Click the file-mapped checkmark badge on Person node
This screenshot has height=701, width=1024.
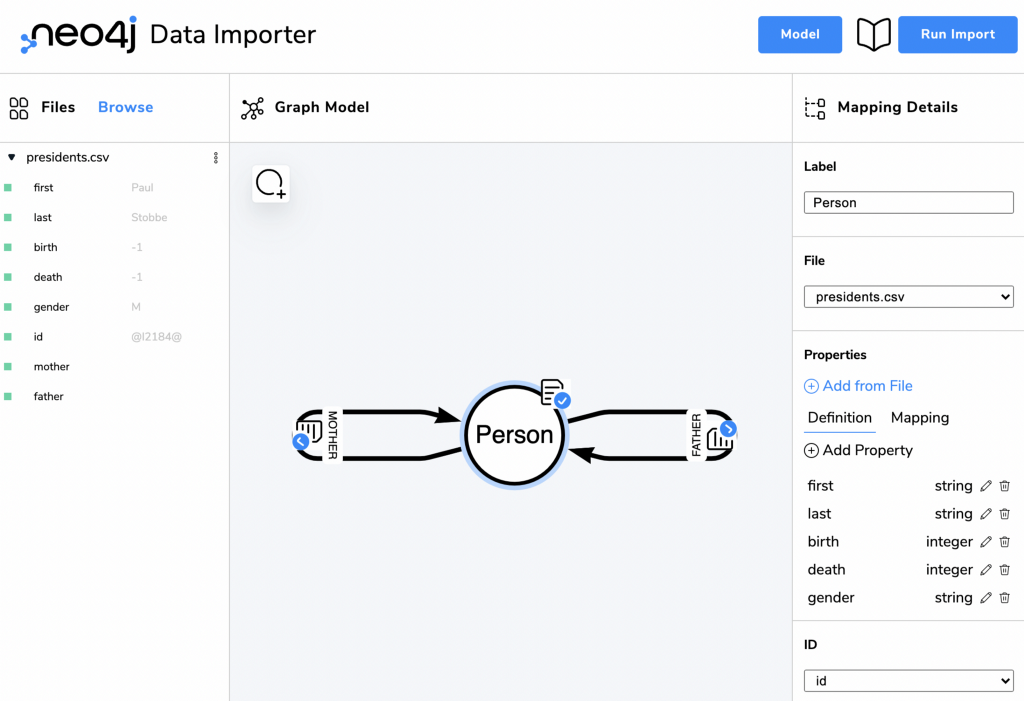point(562,400)
